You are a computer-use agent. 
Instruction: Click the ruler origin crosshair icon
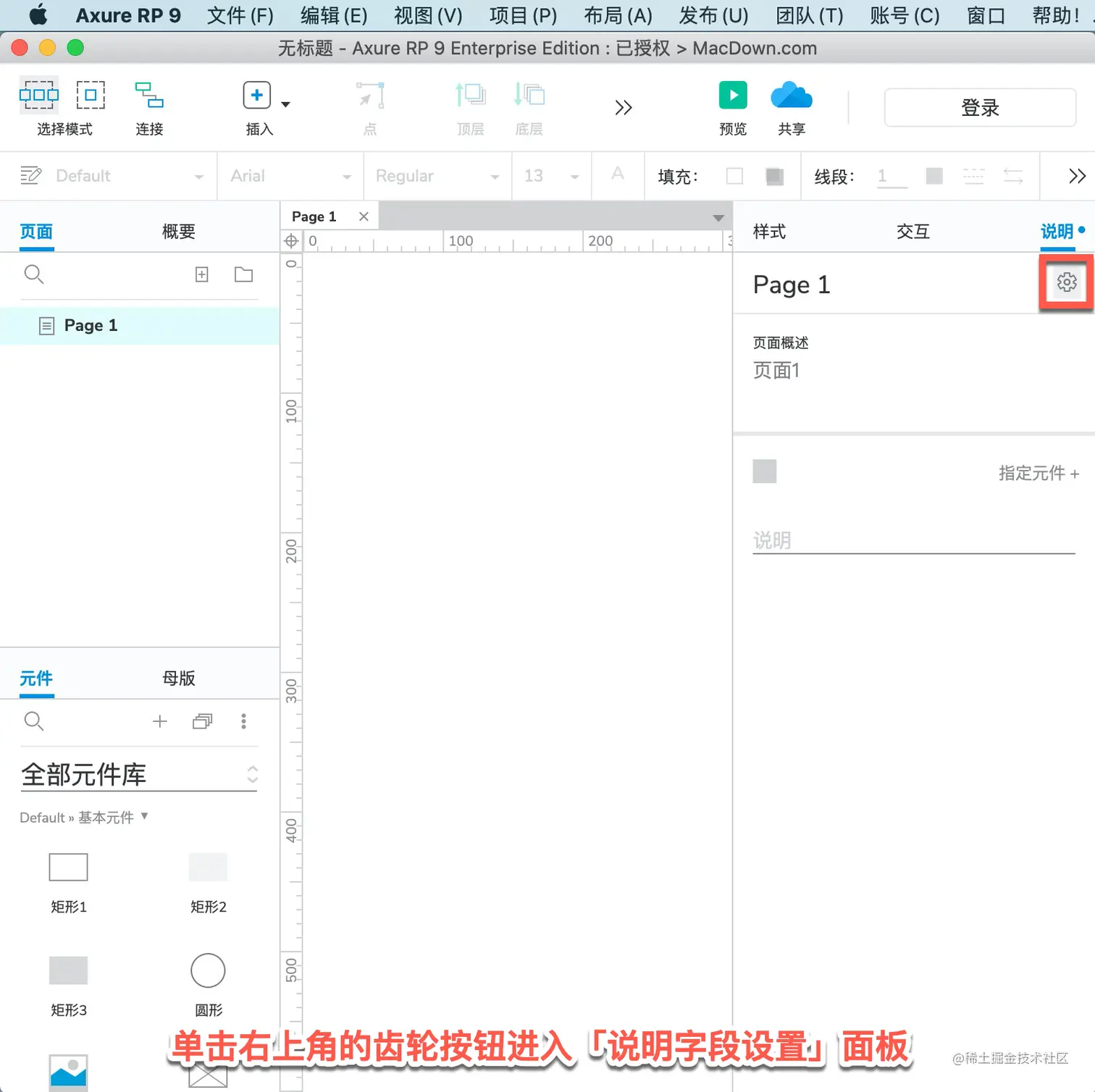[x=291, y=241]
